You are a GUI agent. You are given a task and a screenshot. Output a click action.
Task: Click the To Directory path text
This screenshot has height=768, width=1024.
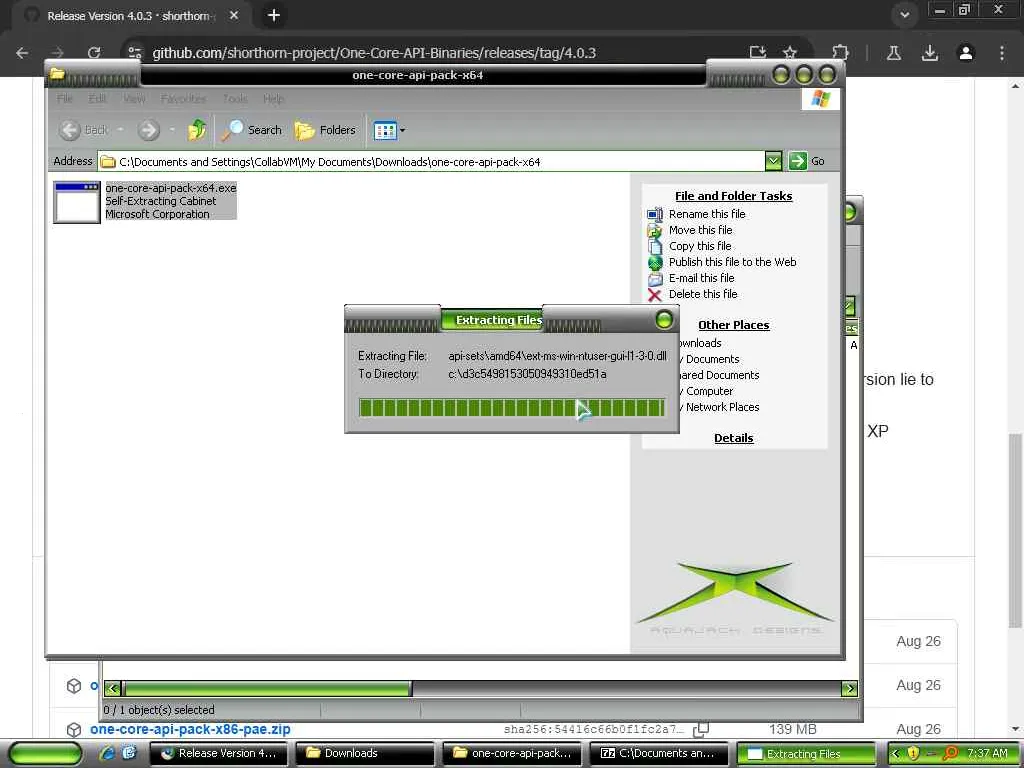(527, 374)
